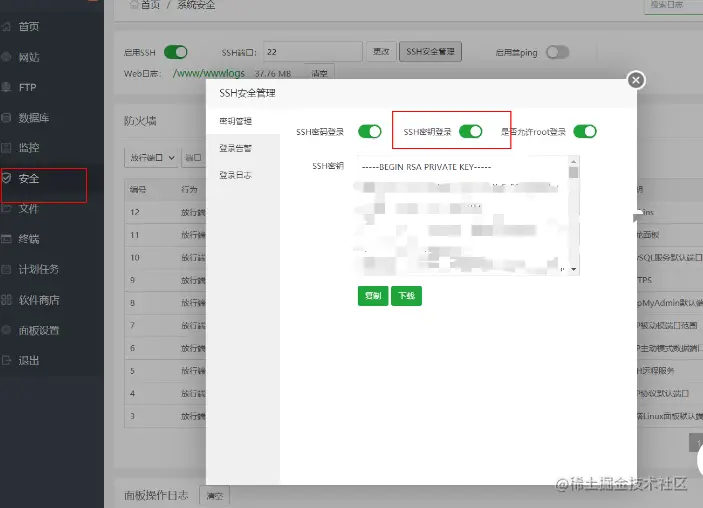Click the green 复制 copy button
Viewport: 703px width, 508px height.
point(373,296)
